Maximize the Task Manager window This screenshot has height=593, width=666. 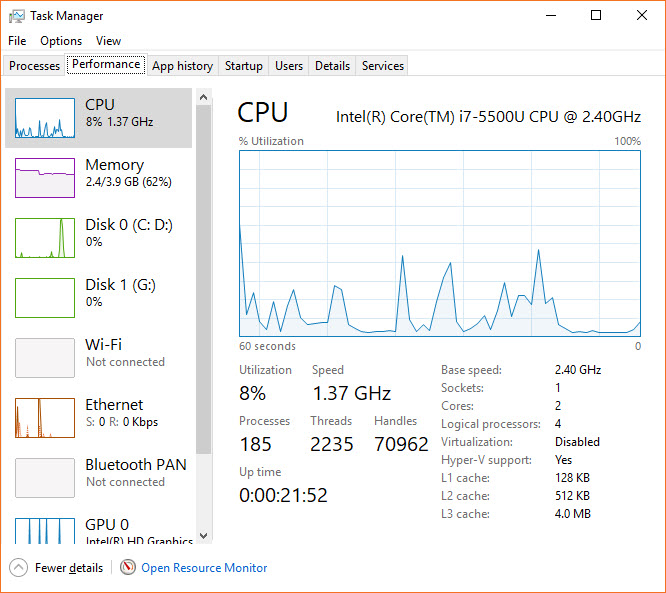coord(596,16)
